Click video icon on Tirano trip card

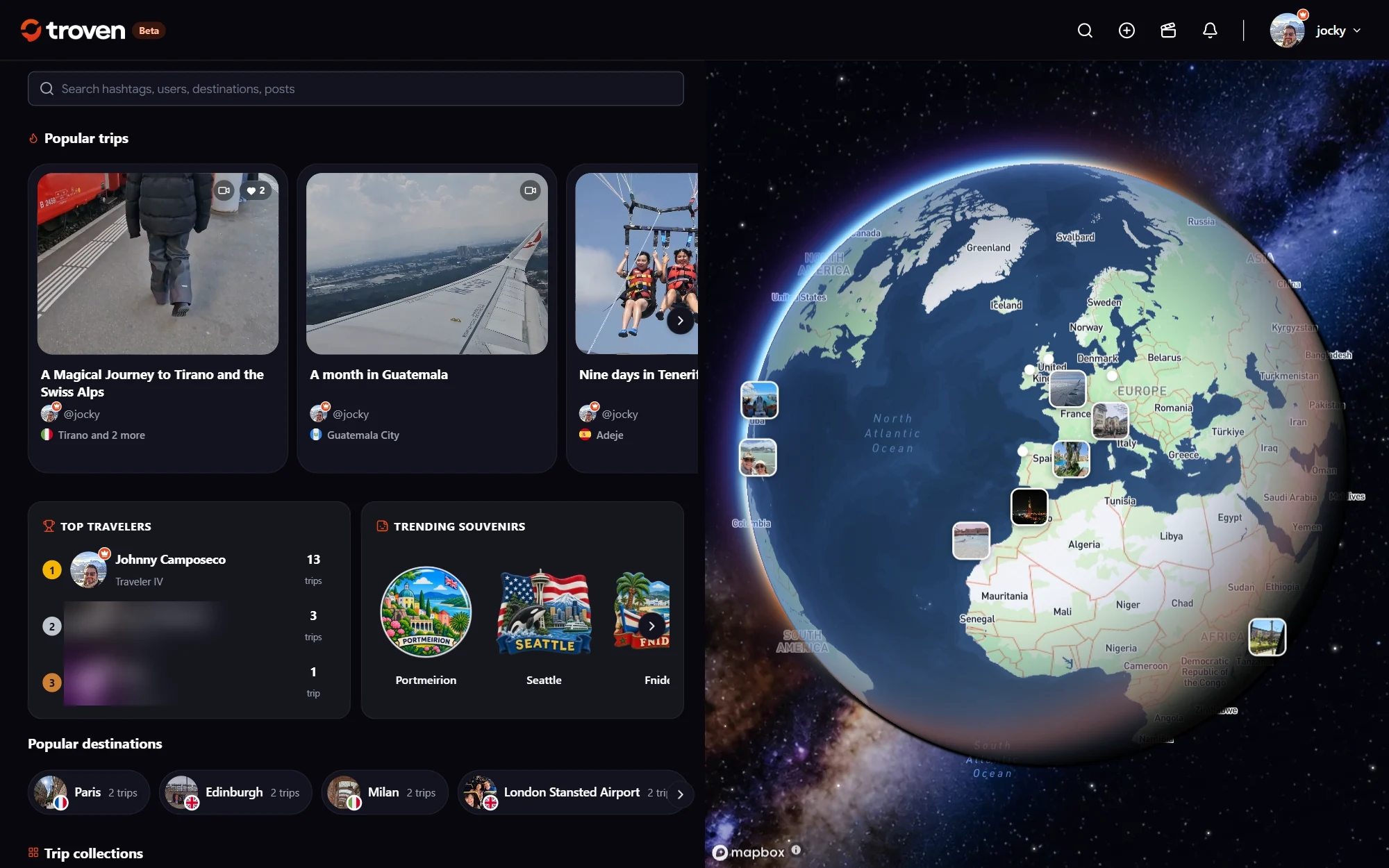pos(224,190)
